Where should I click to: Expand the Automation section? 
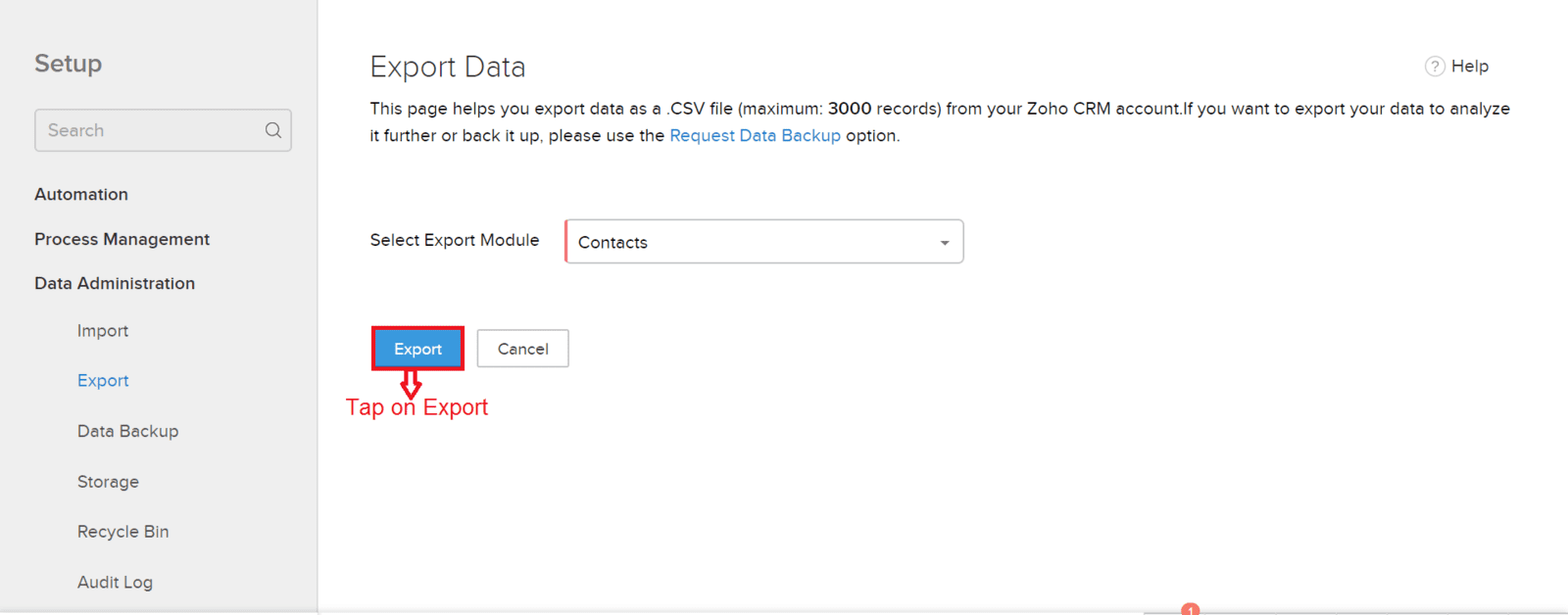81,194
